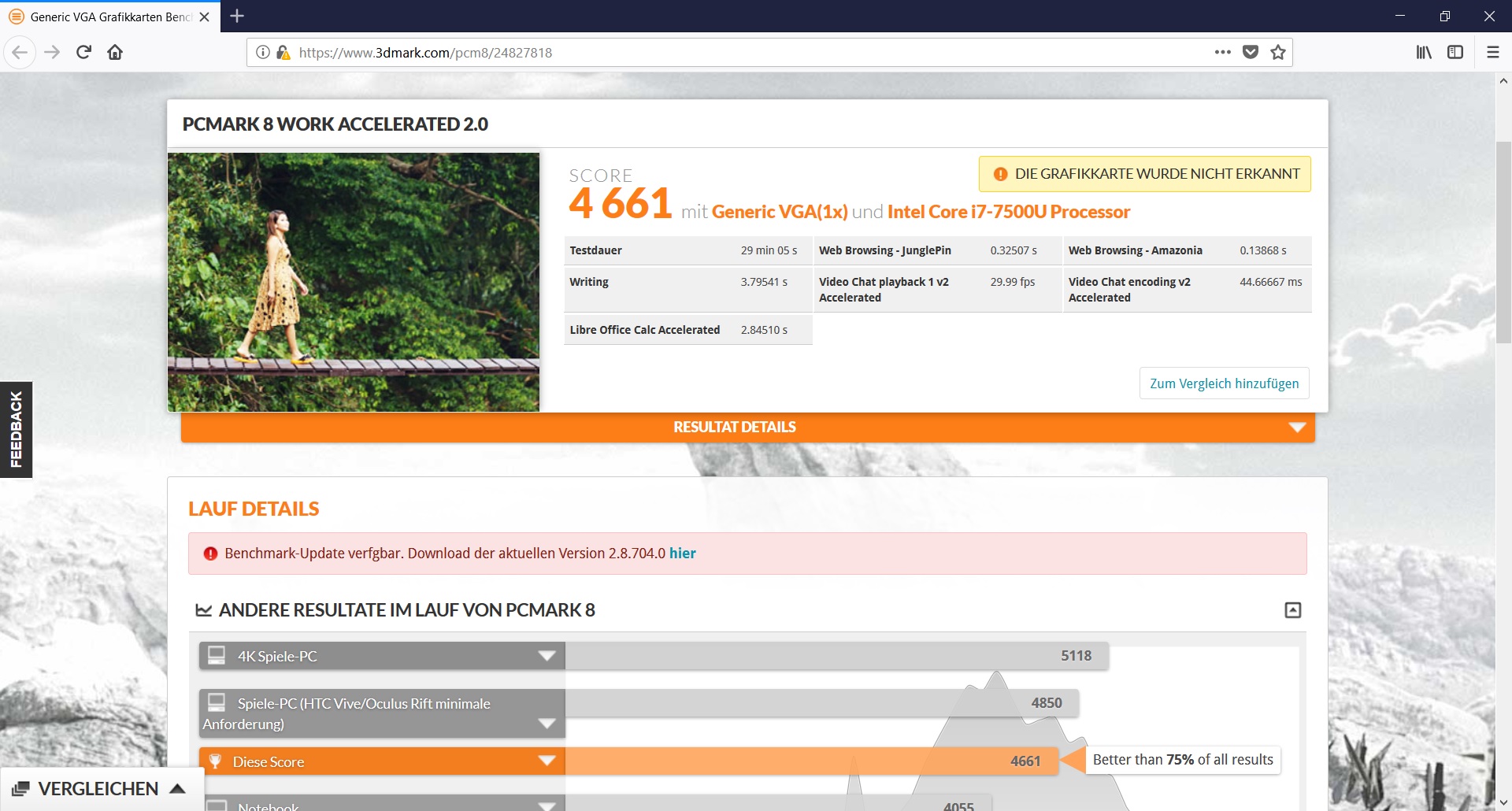Expand the 4K Spiele-PC dropdown arrow
The height and width of the screenshot is (811, 1512).
pyautogui.click(x=547, y=656)
